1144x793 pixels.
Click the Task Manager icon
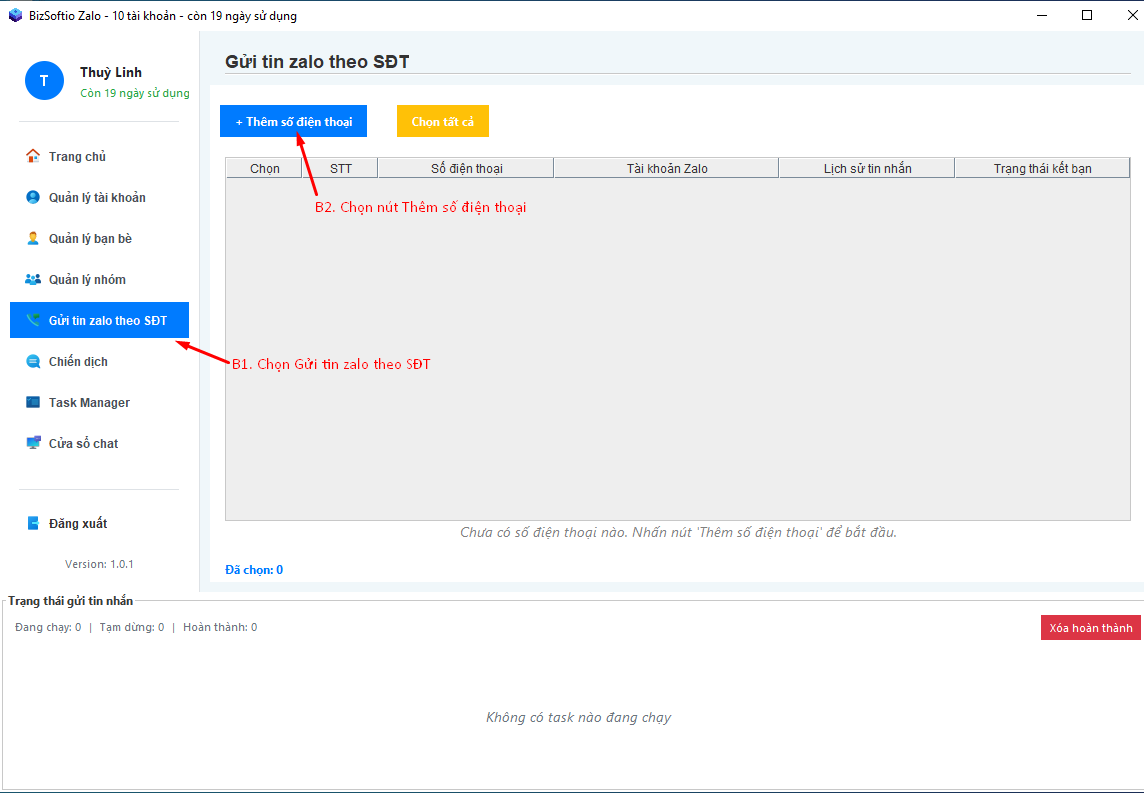pyautogui.click(x=33, y=402)
